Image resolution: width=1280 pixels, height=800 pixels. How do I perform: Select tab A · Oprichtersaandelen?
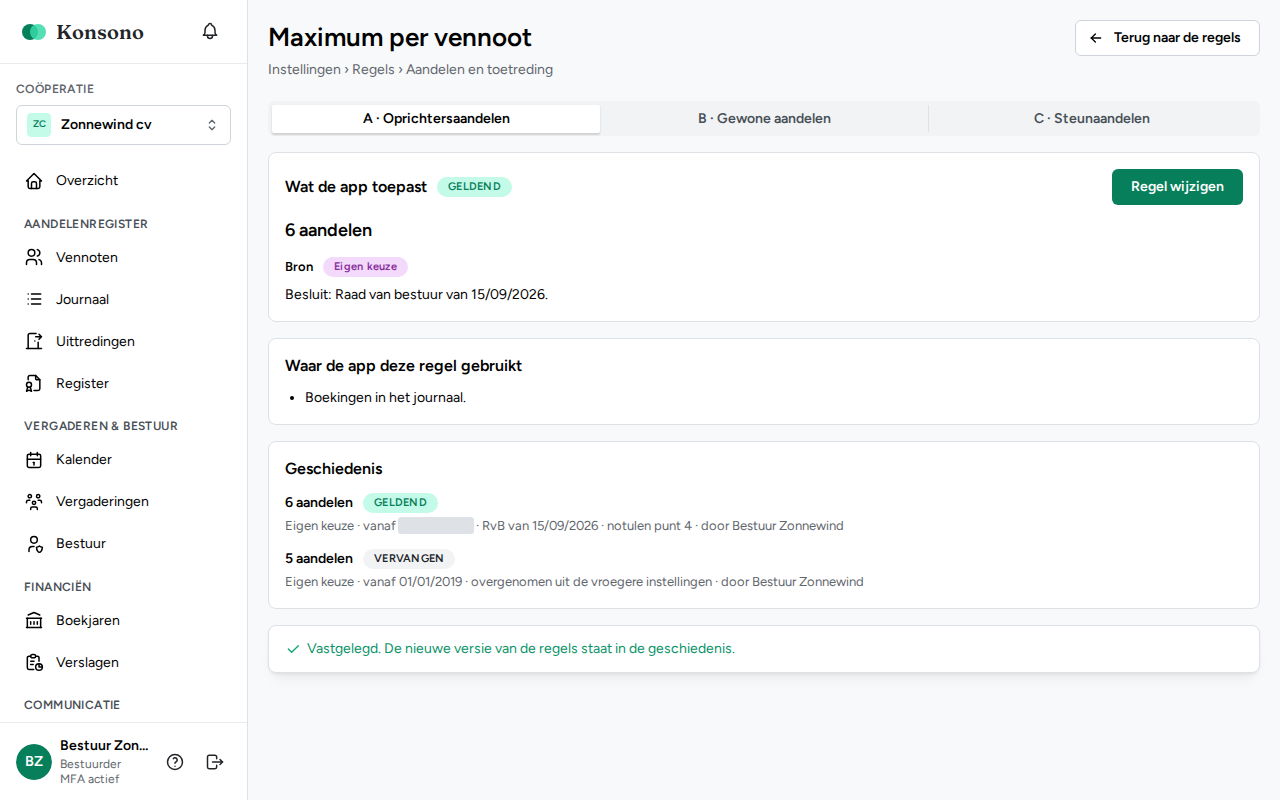coord(436,119)
